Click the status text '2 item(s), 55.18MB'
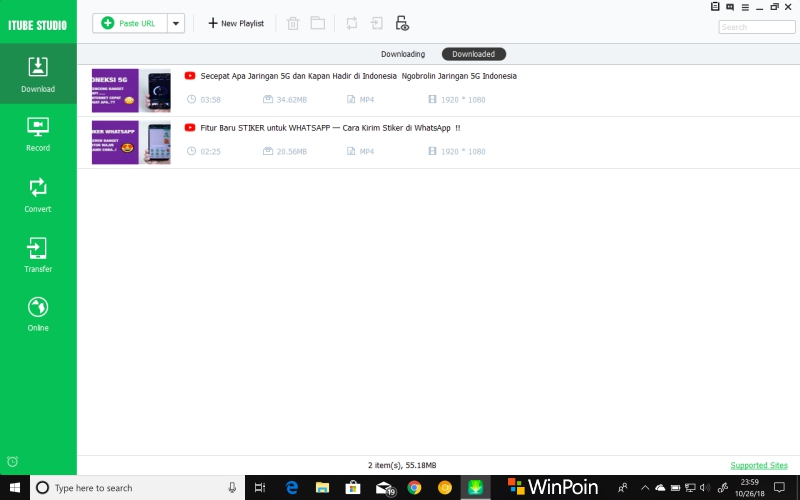 pyautogui.click(x=402, y=465)
